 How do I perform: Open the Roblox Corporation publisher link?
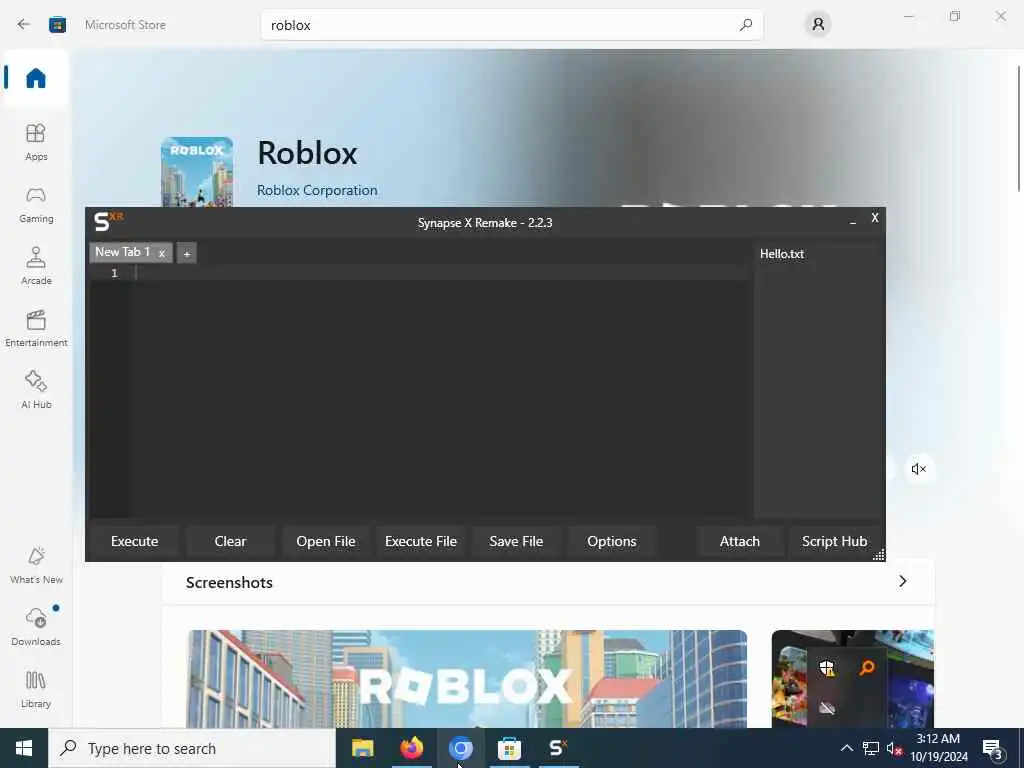[317, 190]
